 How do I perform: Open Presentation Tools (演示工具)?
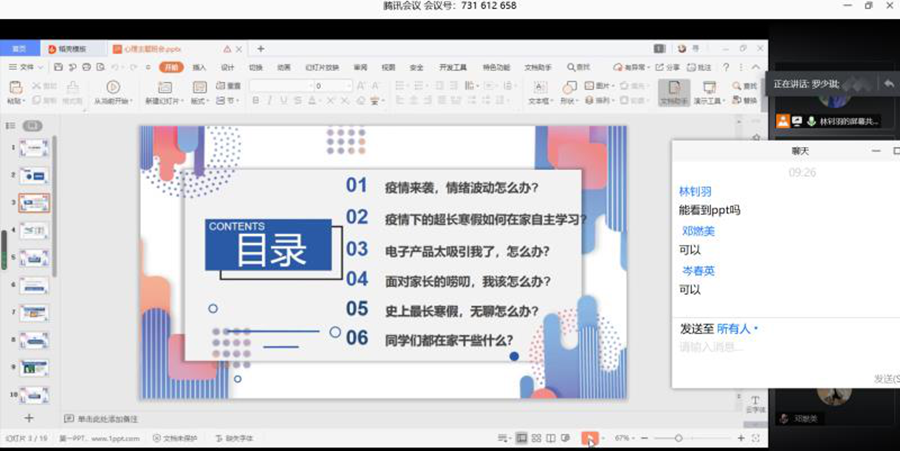point(708,92)
